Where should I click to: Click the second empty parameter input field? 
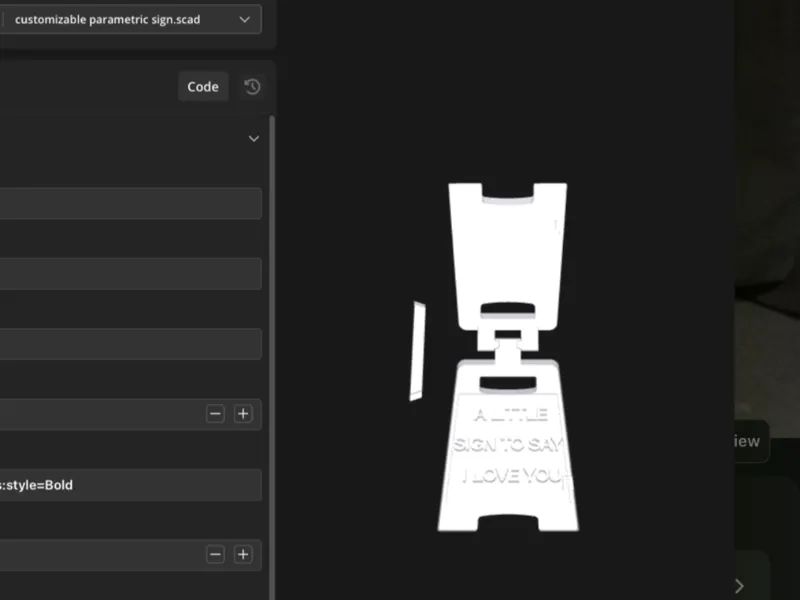click(131, 274)
